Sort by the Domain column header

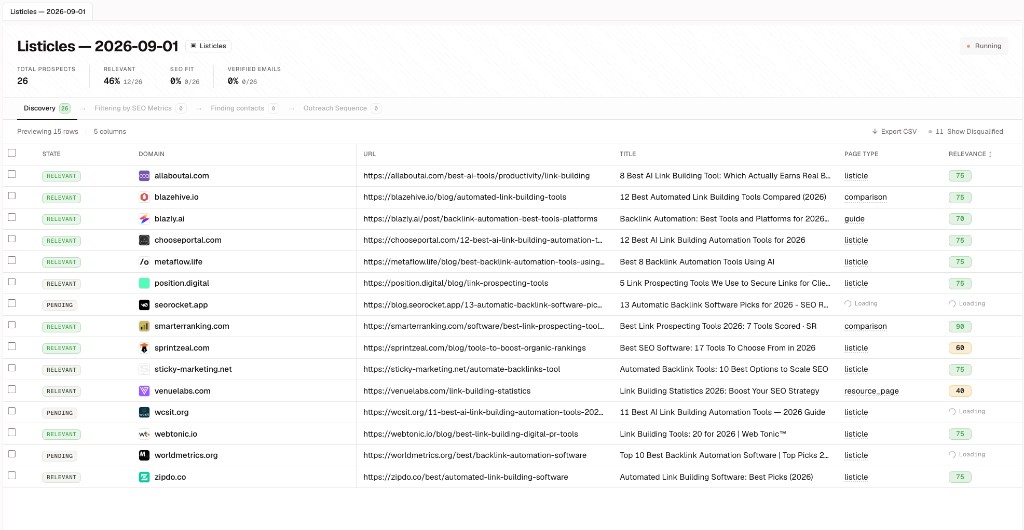(x=151, y=154)
